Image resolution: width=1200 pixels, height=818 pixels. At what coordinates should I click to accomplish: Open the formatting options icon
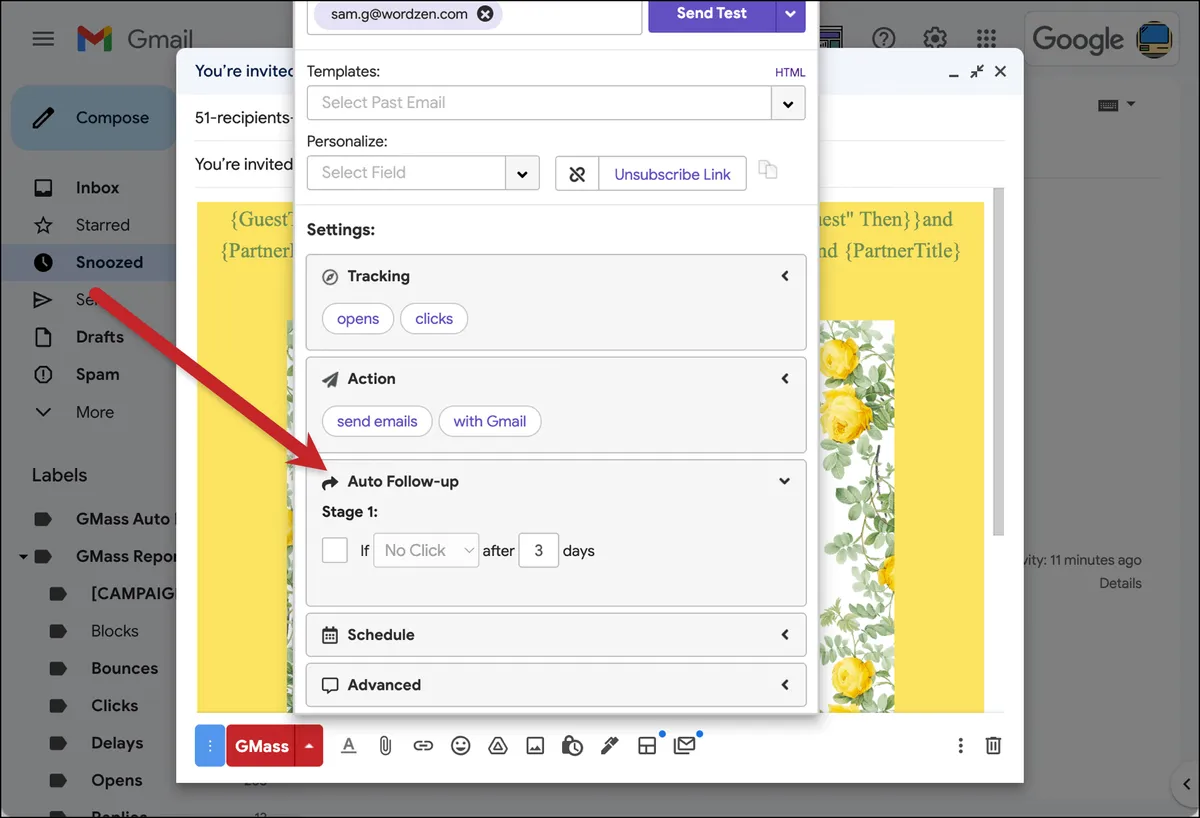point(348,745)
